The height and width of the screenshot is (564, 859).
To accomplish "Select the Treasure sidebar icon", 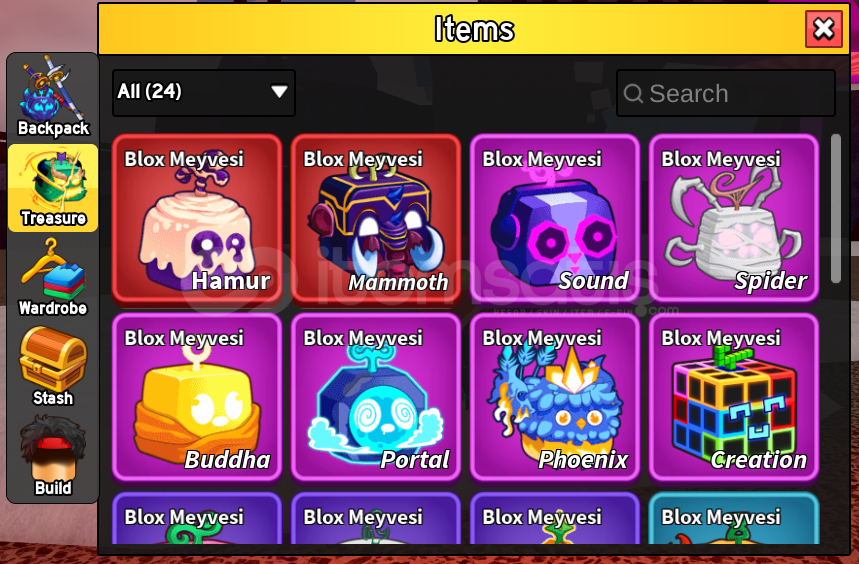I will click(53, 188).
